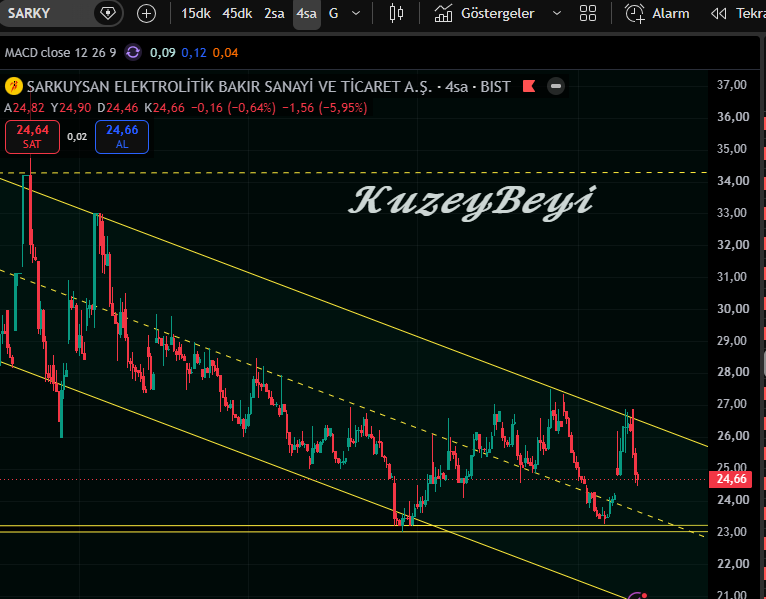Click the purple MACD refresh circle icon
This screenshot has height=599, width=766.
point(133,52)
